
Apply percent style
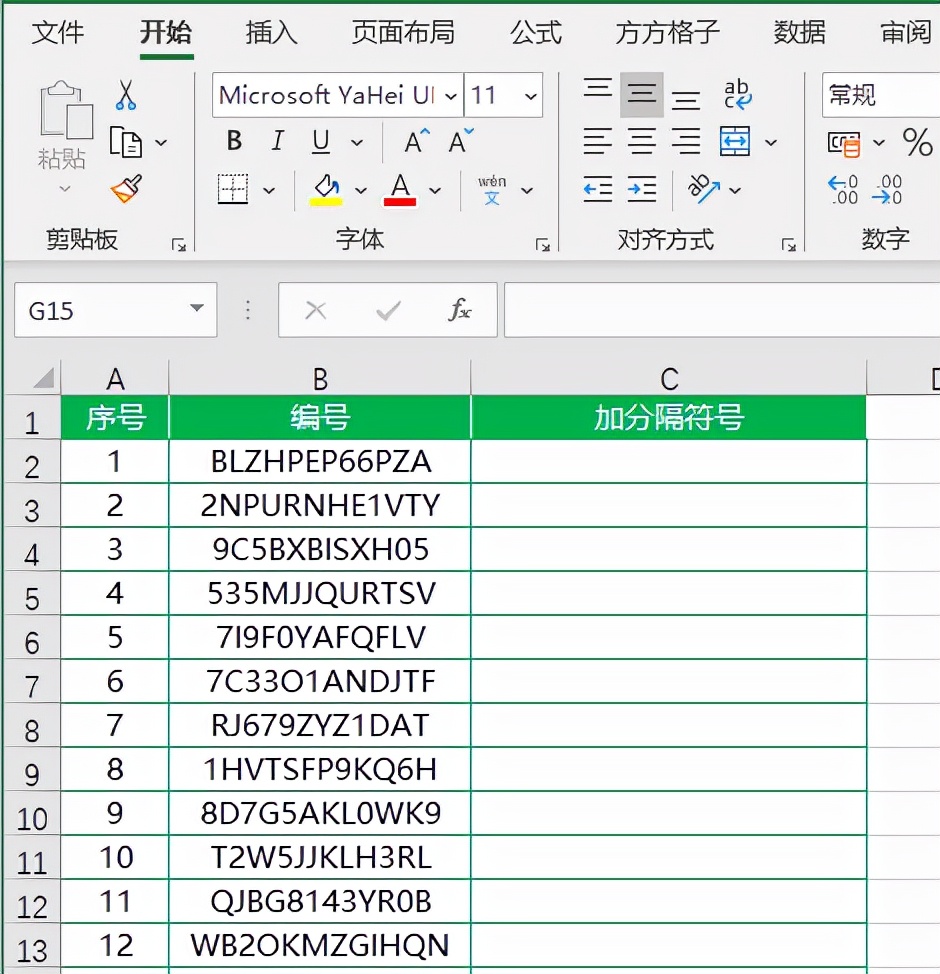[918, 142]
